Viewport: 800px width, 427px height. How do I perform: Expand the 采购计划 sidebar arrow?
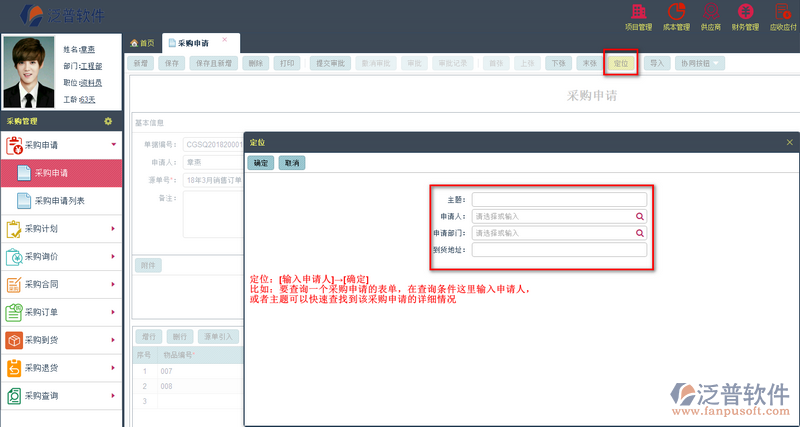coord(113,229)
